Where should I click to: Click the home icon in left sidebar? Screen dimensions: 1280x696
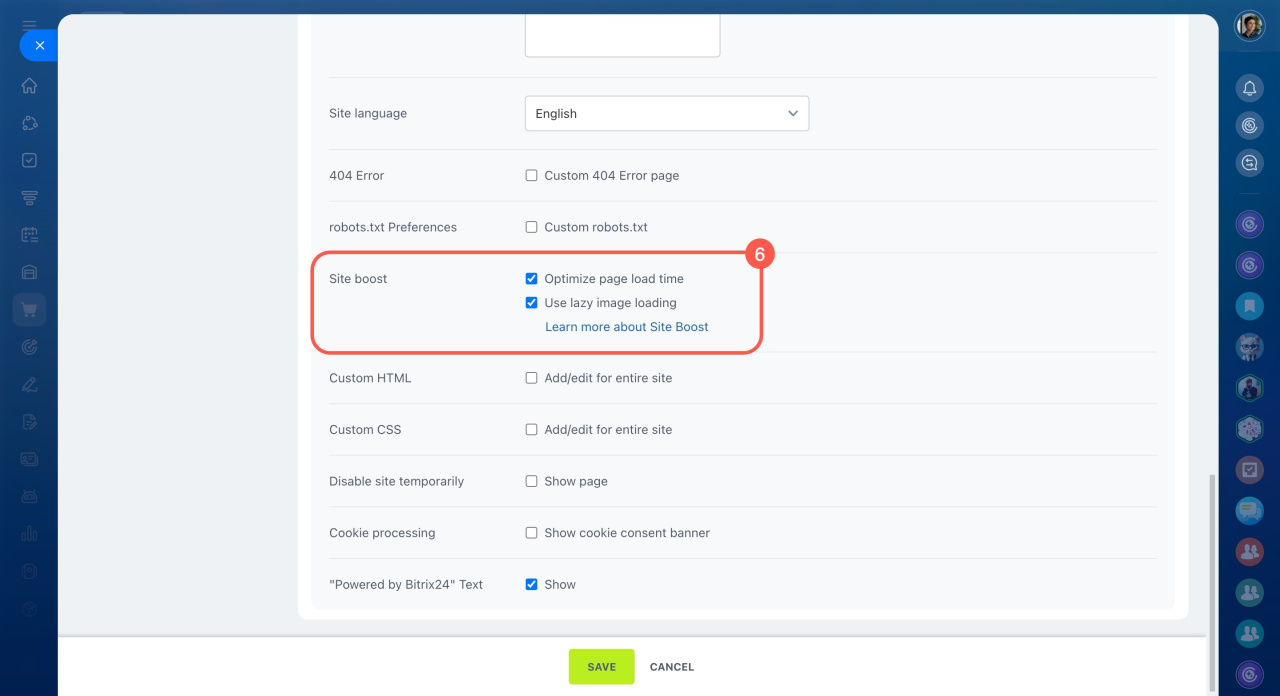pos(29,86)
